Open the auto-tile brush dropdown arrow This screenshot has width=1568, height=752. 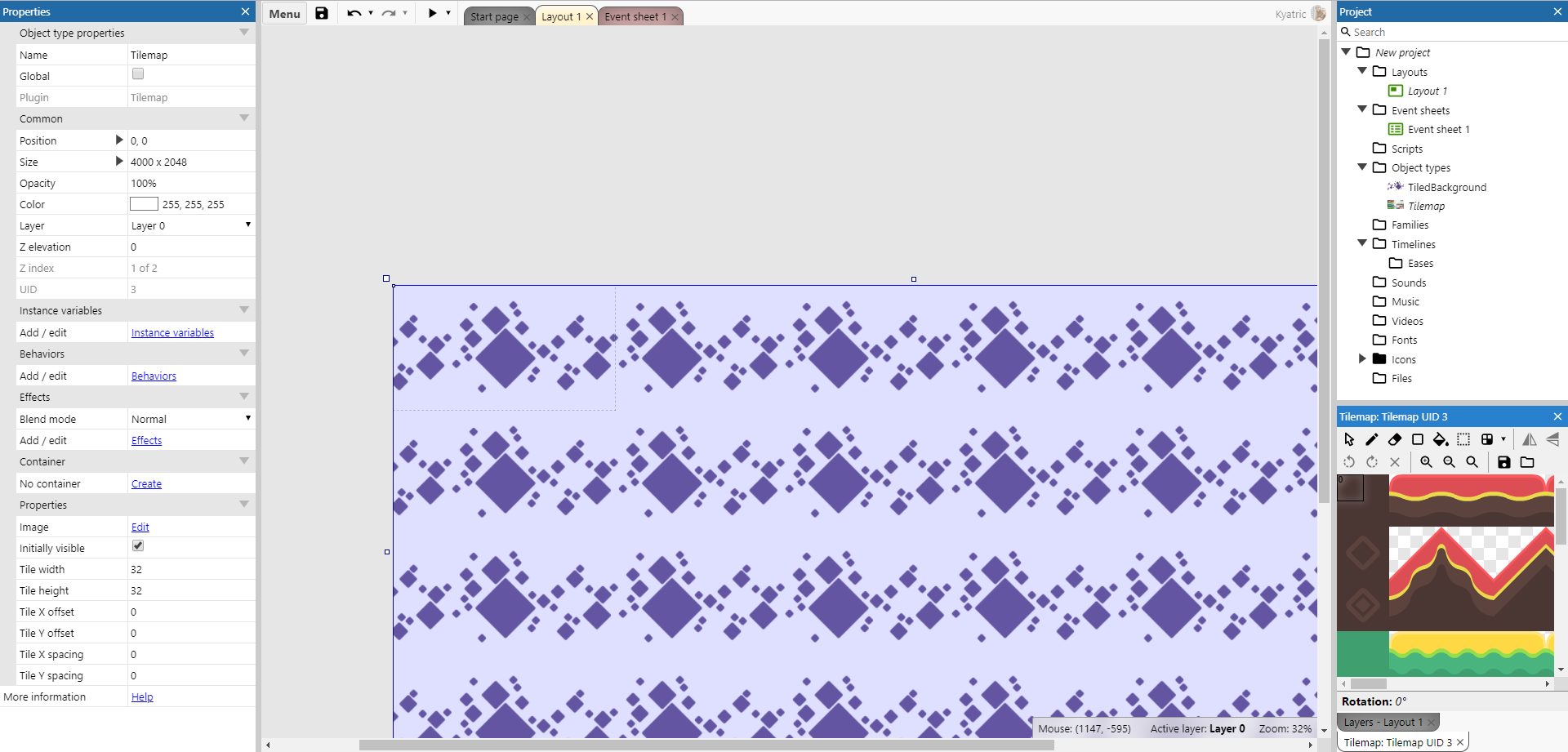(x=1503, y=439)
